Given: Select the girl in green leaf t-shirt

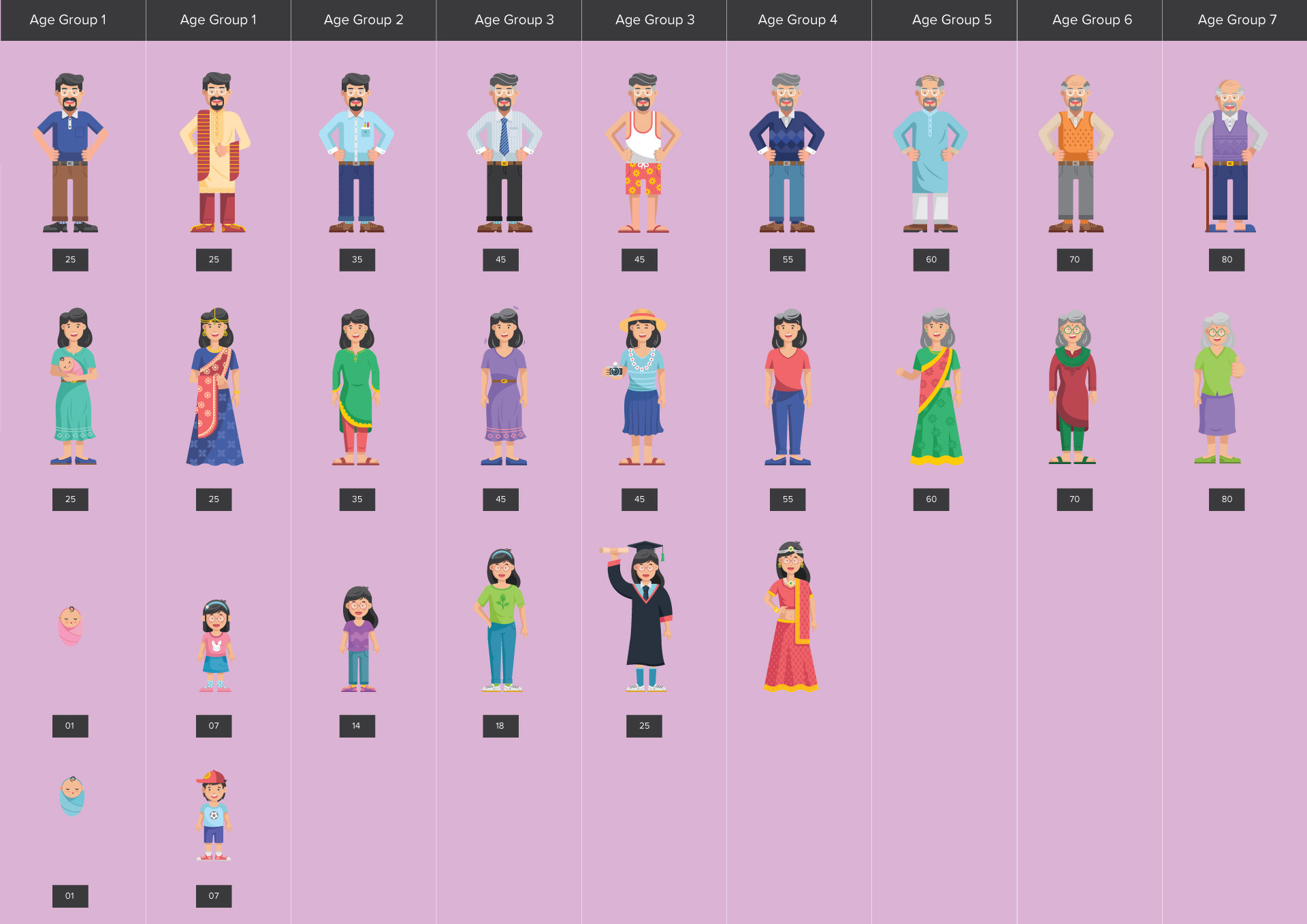Looking at the screenshot, I should (502, 621).
